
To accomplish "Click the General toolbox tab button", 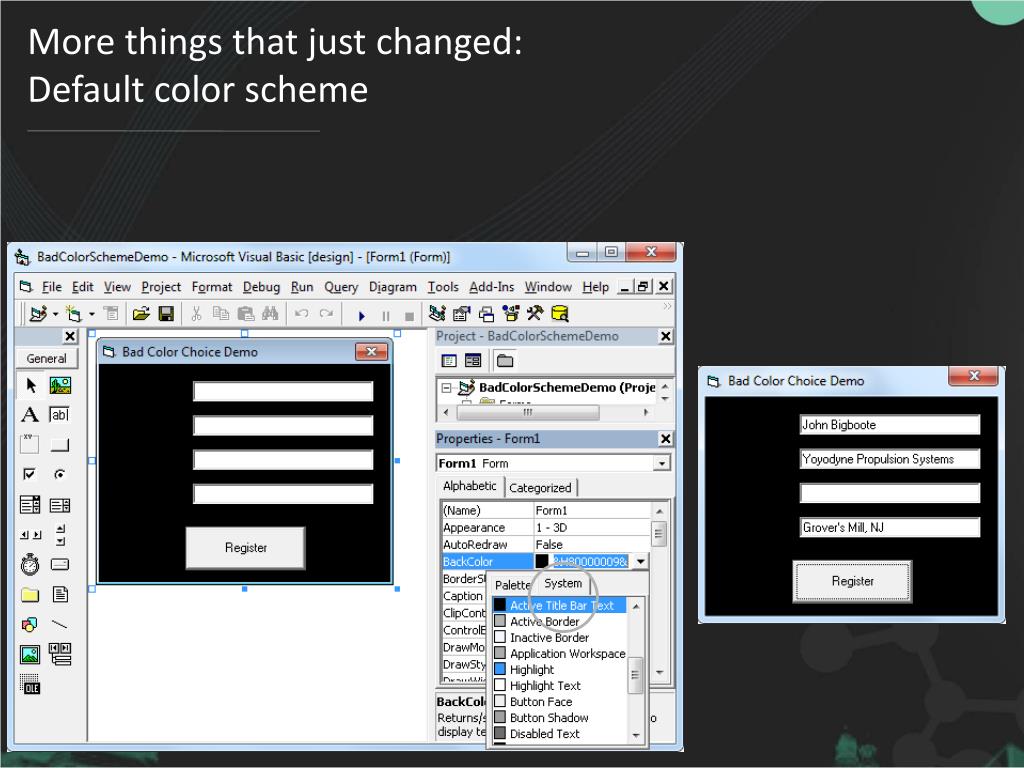I will coord(46,359).
